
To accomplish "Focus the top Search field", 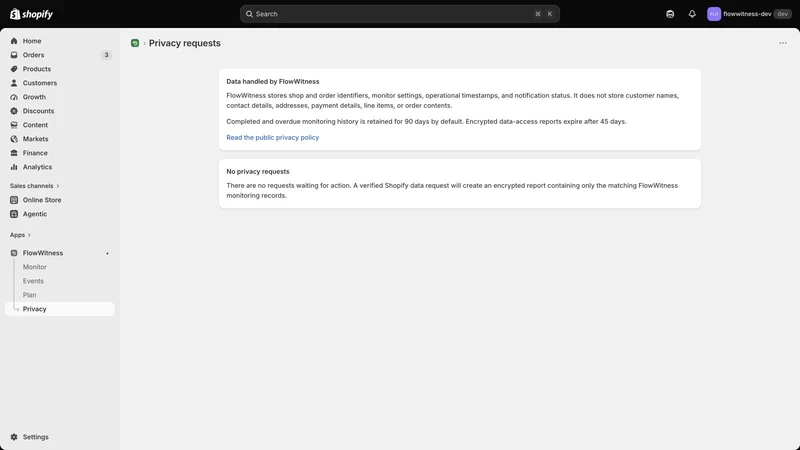I will pos(399,14).
